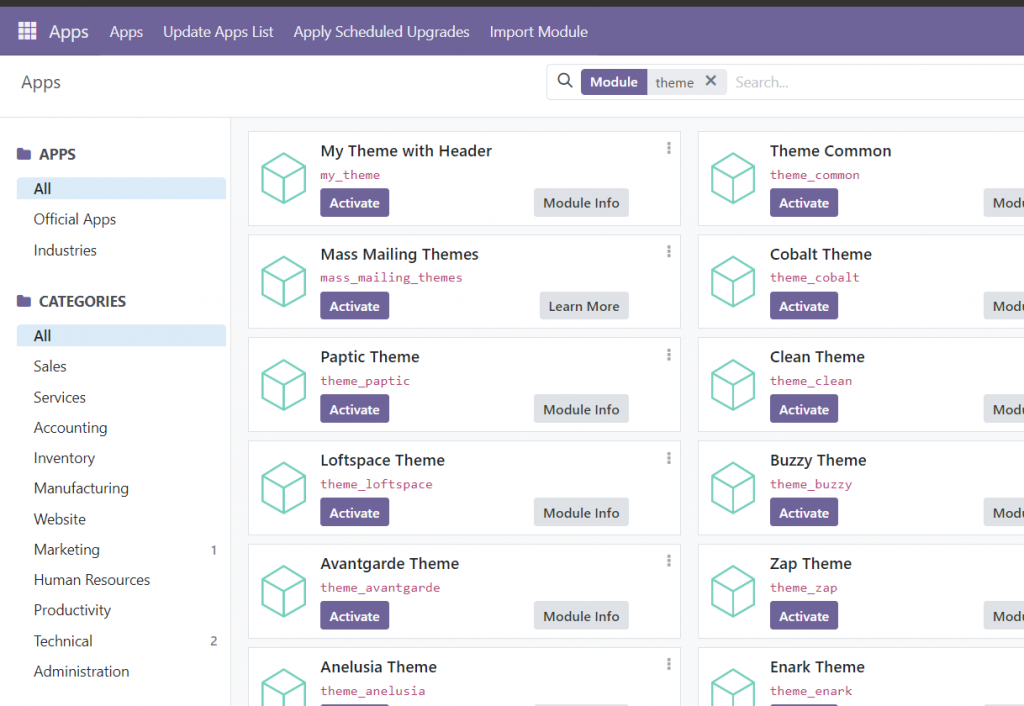1024x706 pixels.
Task: Open Module Info for Avantgarde Theme
Action: click(x=581, y=615)
